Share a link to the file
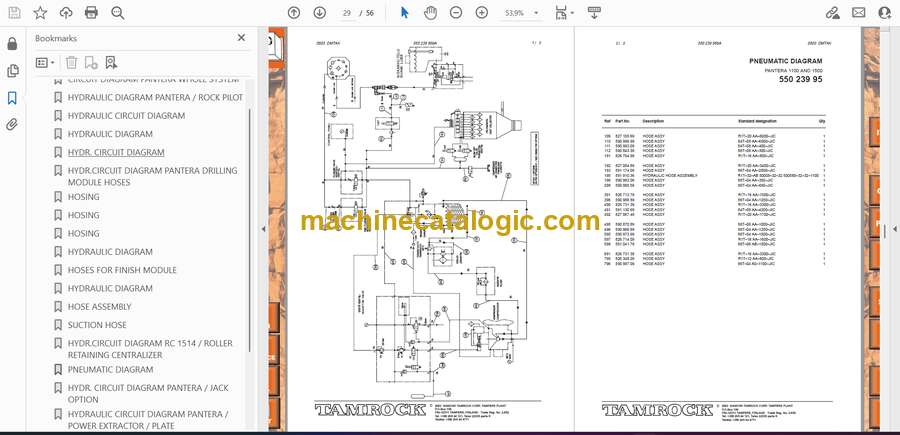900x435 pixels. [x=833, y=13]
